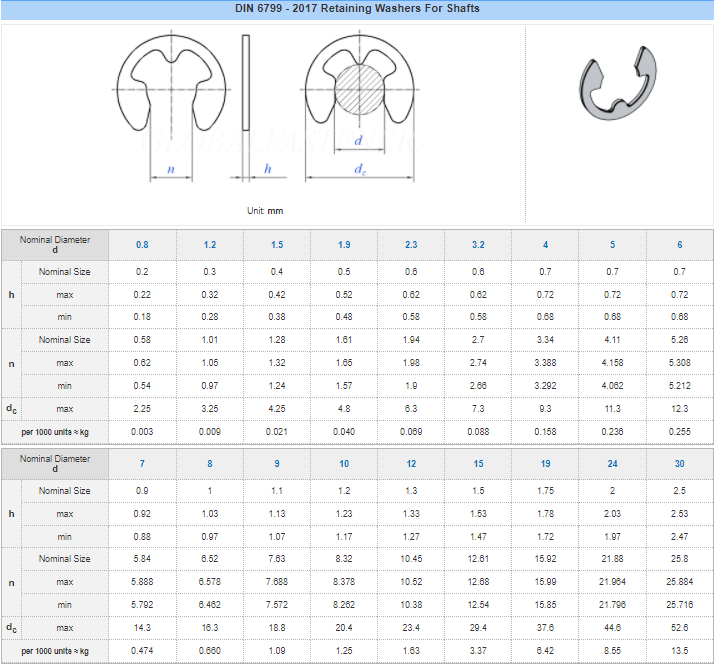This screenshot has width=714, height=664.
Task: Click the washer-on-shaft cross-section drawing
Action: pyautogui.click(x=358, y=95)
